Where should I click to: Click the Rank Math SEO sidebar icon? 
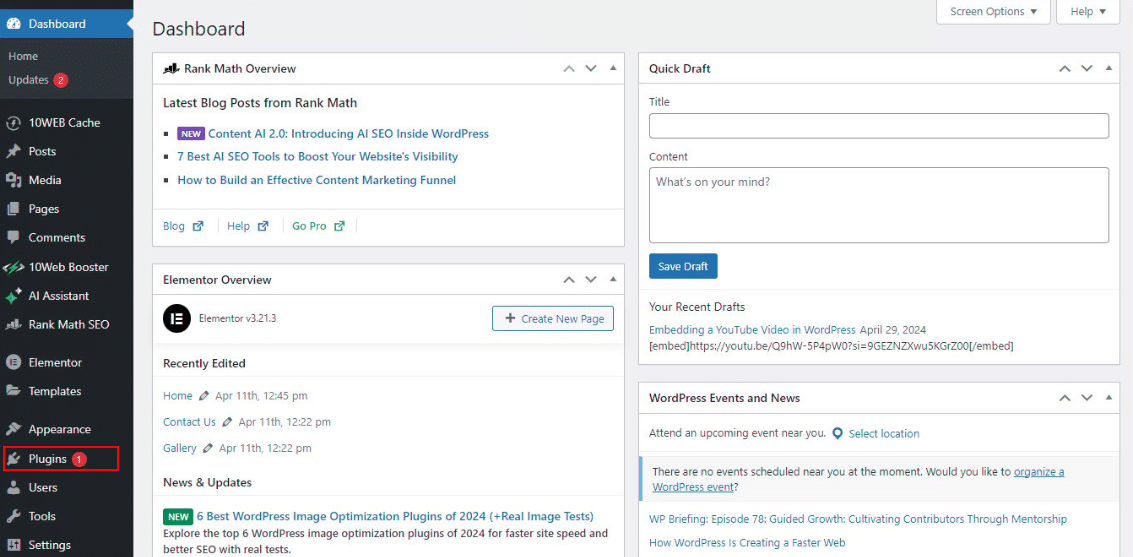[13, 325]
